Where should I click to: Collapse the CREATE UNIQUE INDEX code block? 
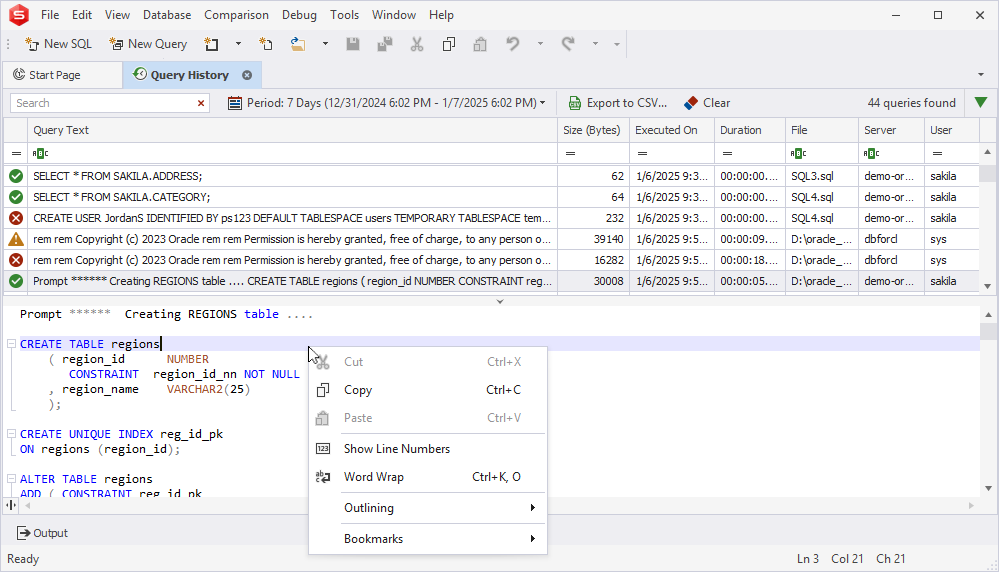11,434
